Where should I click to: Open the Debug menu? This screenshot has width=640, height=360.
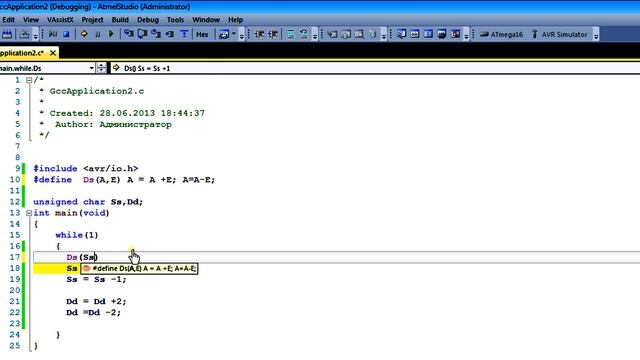point(148,20)
